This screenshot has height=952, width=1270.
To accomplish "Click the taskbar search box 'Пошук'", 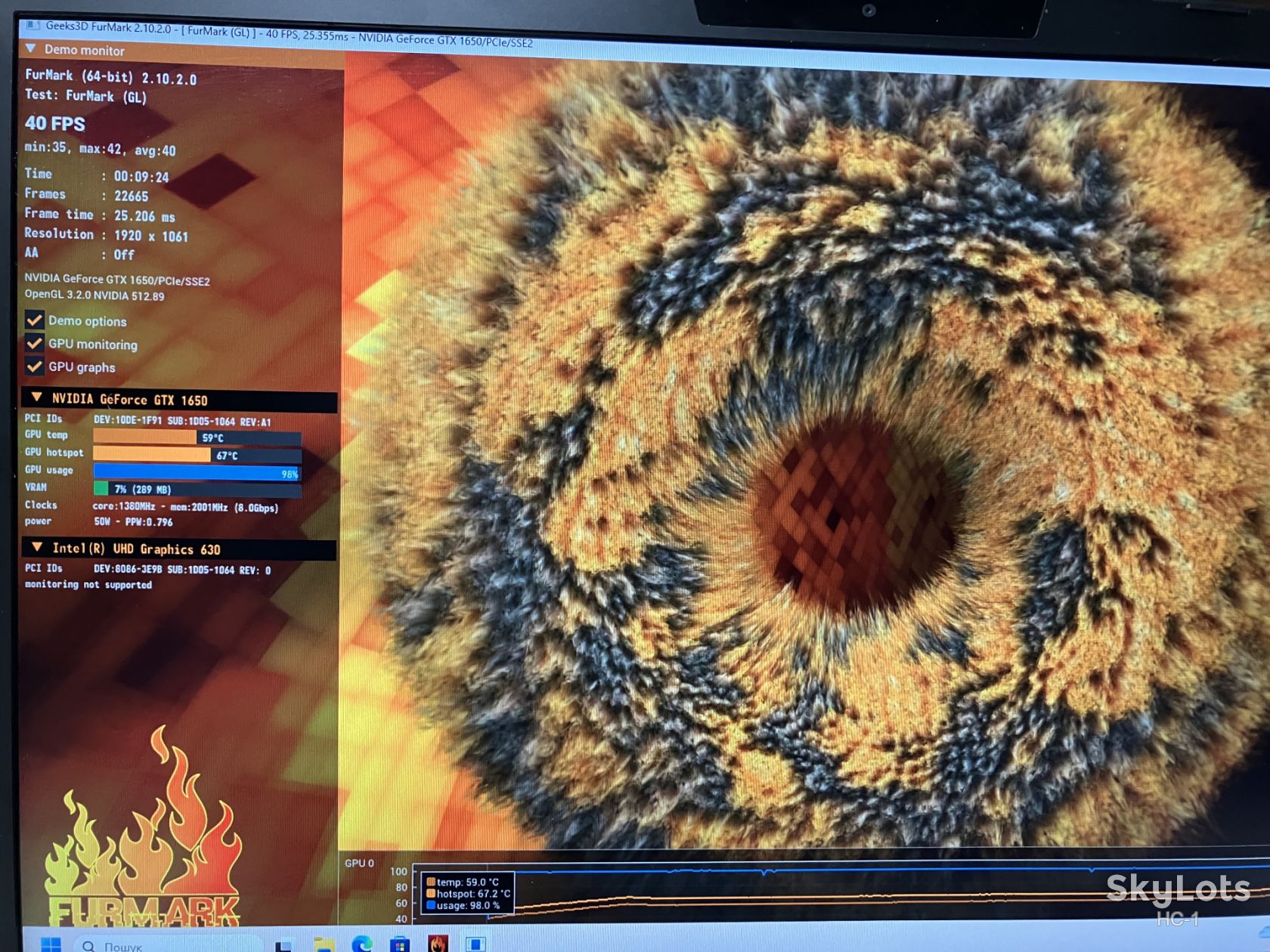I will (168, 945).
